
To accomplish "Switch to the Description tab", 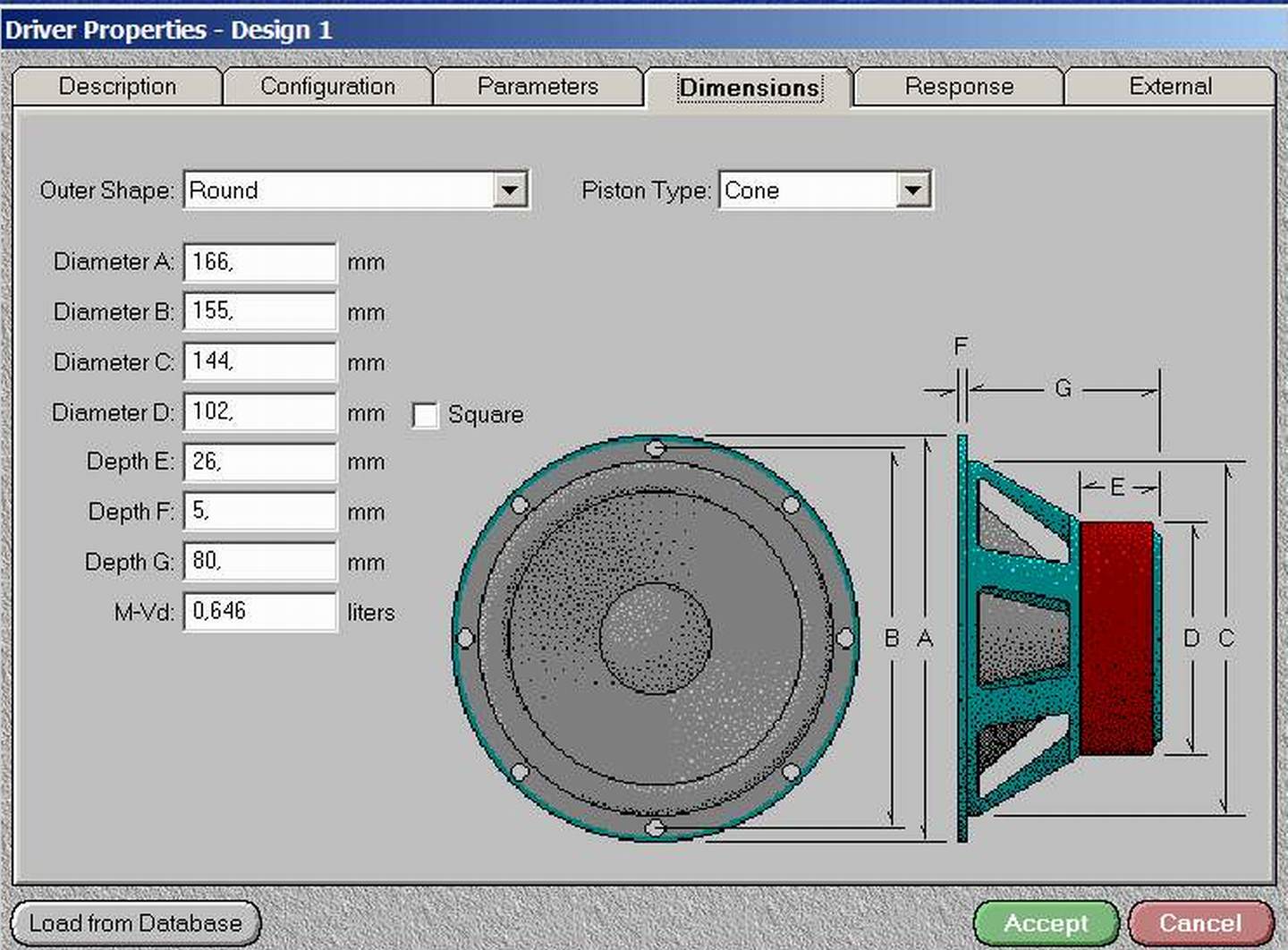I will [x=117, y=87].
